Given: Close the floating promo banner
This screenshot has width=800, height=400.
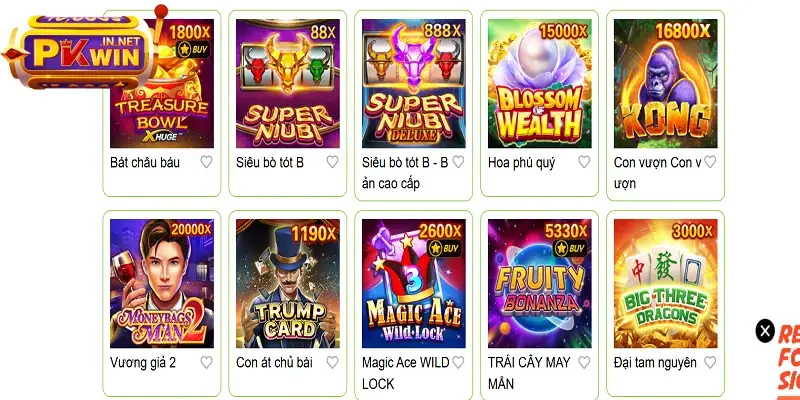Looking at the screenshot, I should tap(765, 331).
